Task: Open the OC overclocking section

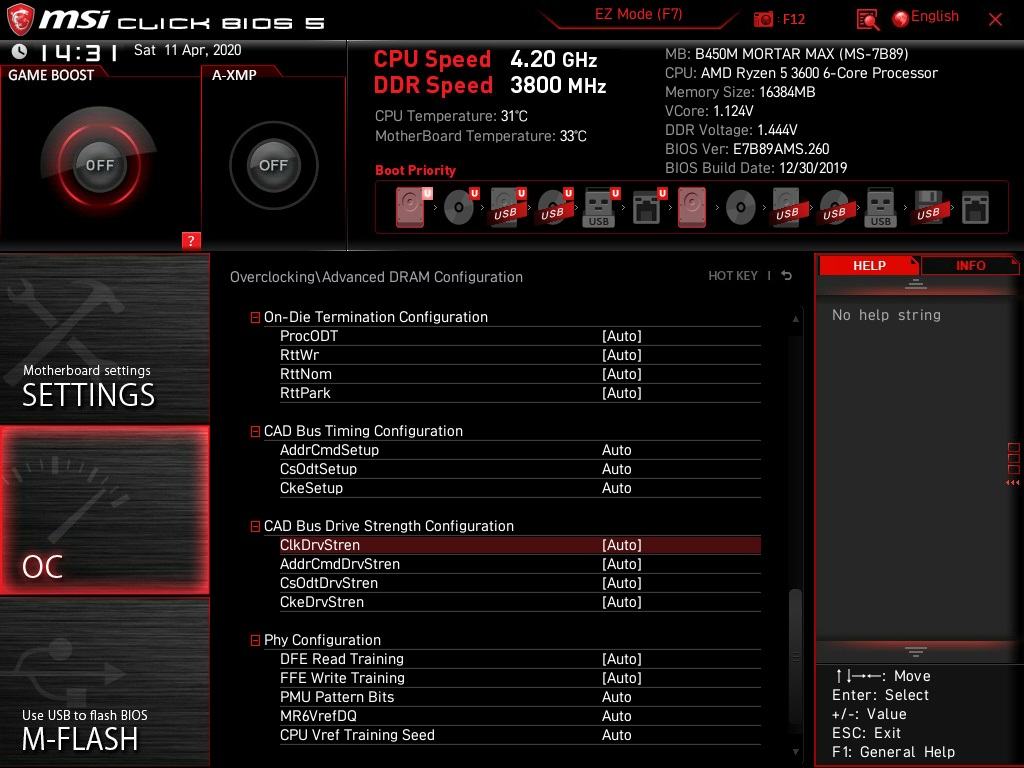Action: (104, 510)
